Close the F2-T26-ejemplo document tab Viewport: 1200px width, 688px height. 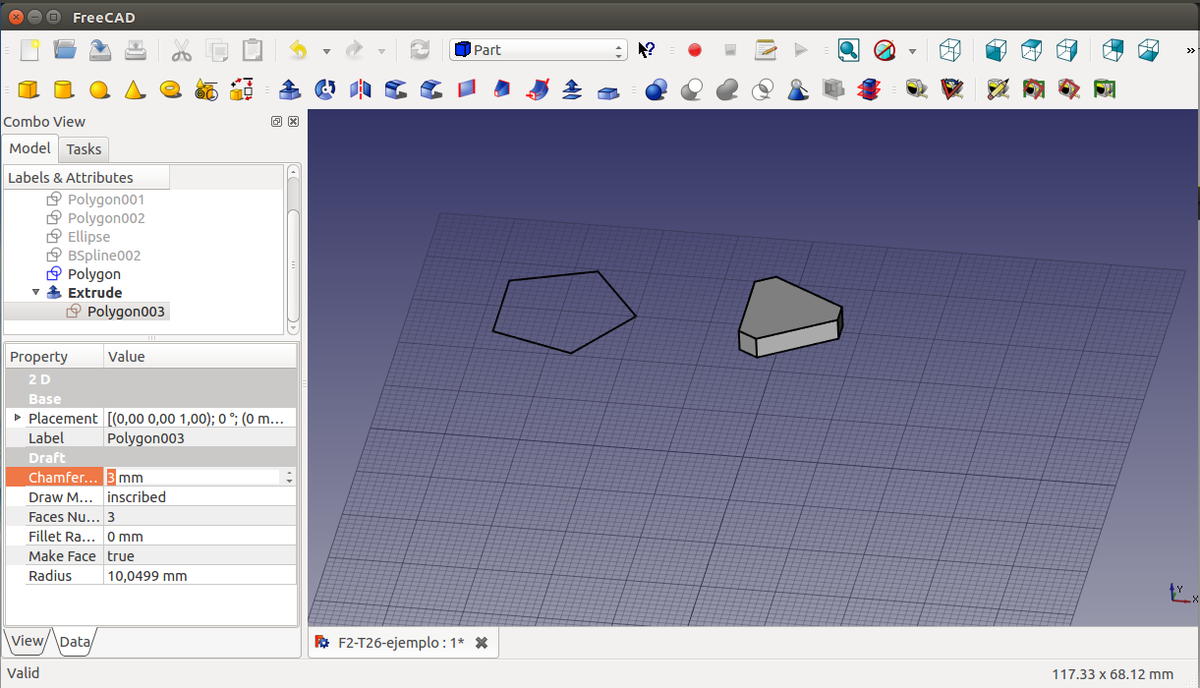(x=481, y=642)
